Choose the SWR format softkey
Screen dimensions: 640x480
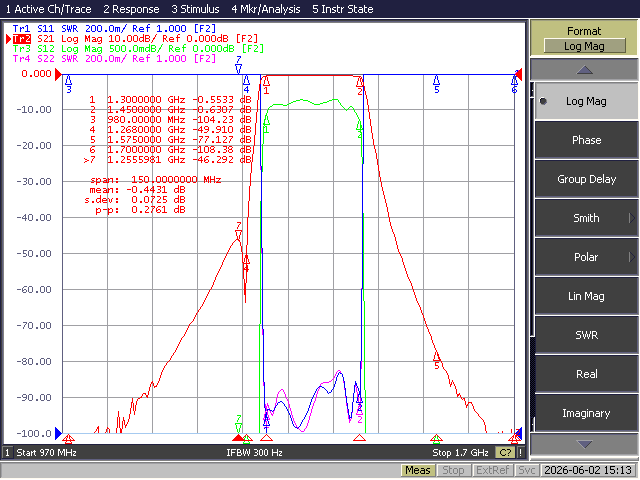[x=586, y=335]
